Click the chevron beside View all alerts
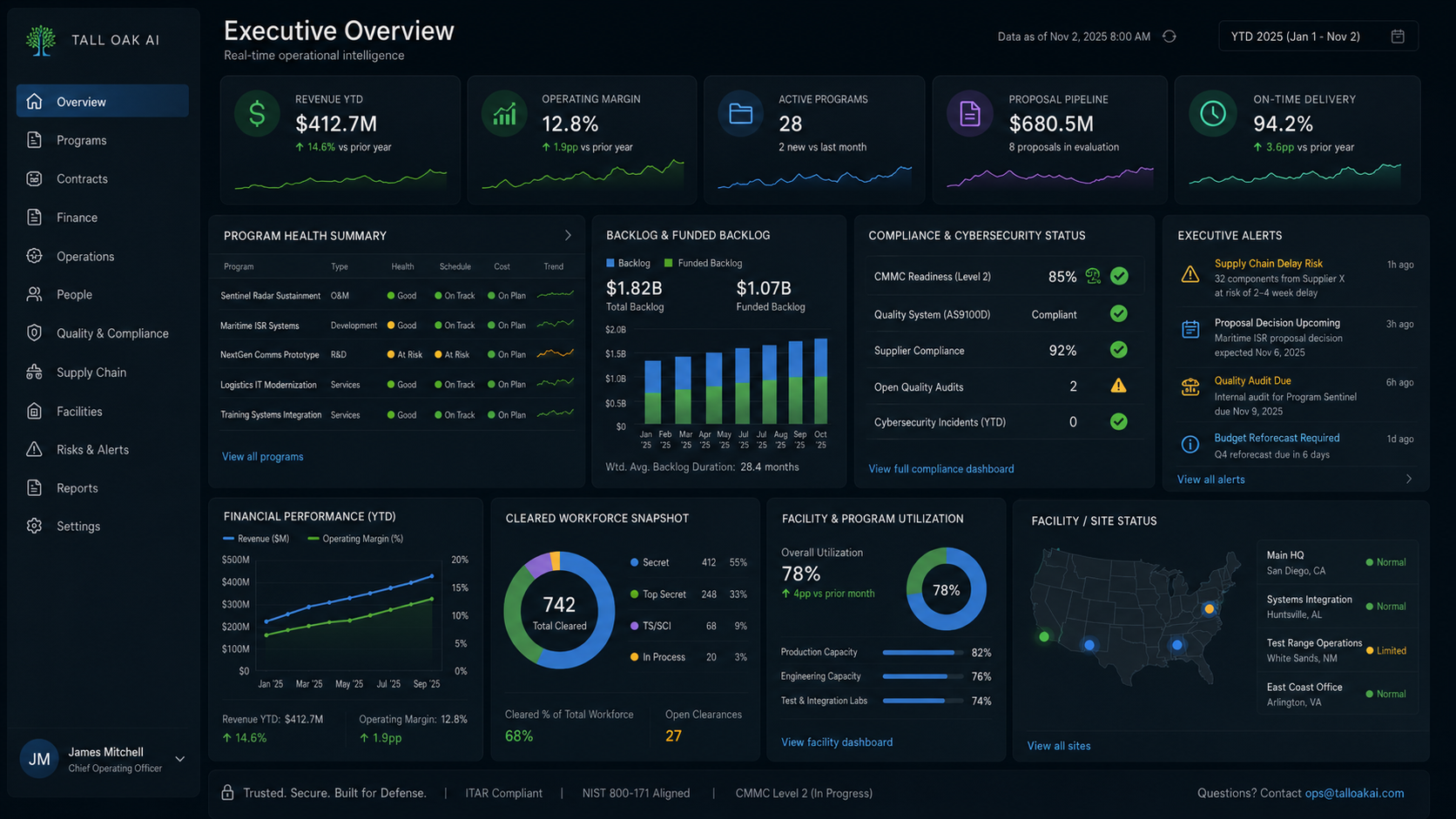The image size is (1456, 819). point(1409,480)
